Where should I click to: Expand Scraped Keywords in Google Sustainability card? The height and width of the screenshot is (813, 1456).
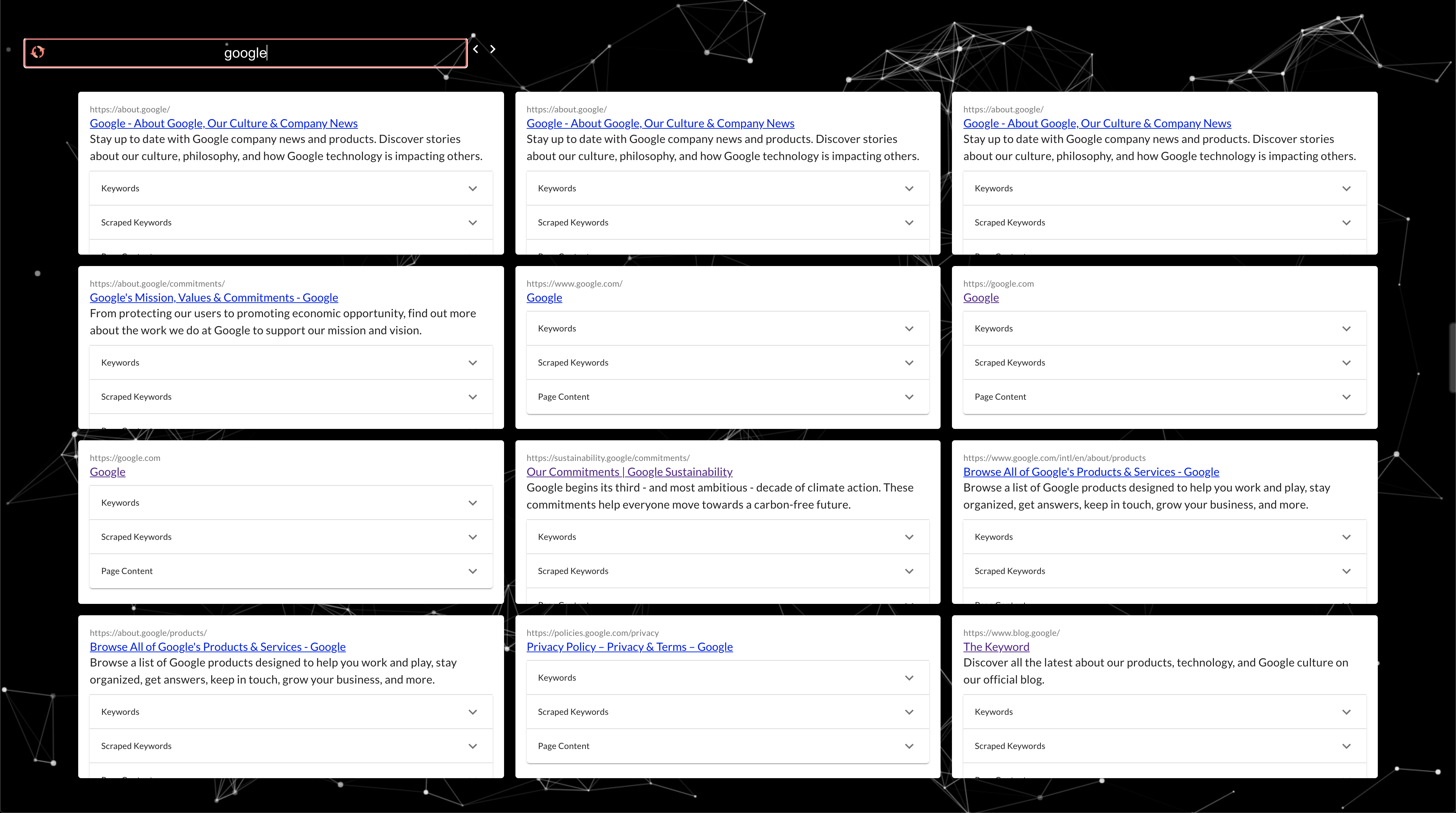coord(727,571)
